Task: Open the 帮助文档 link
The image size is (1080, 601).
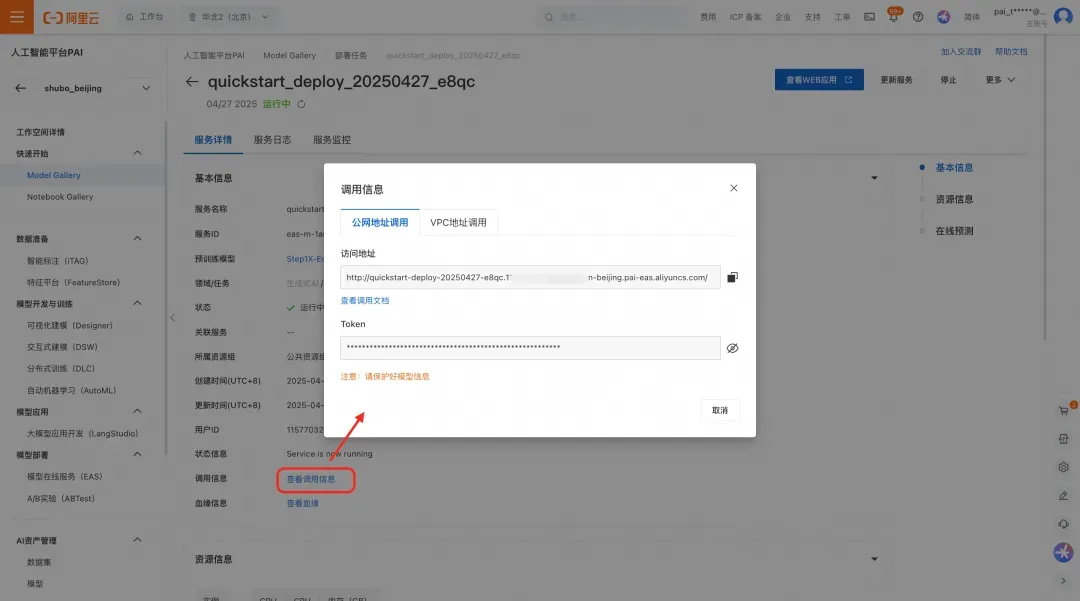Action: point(1010,52)
